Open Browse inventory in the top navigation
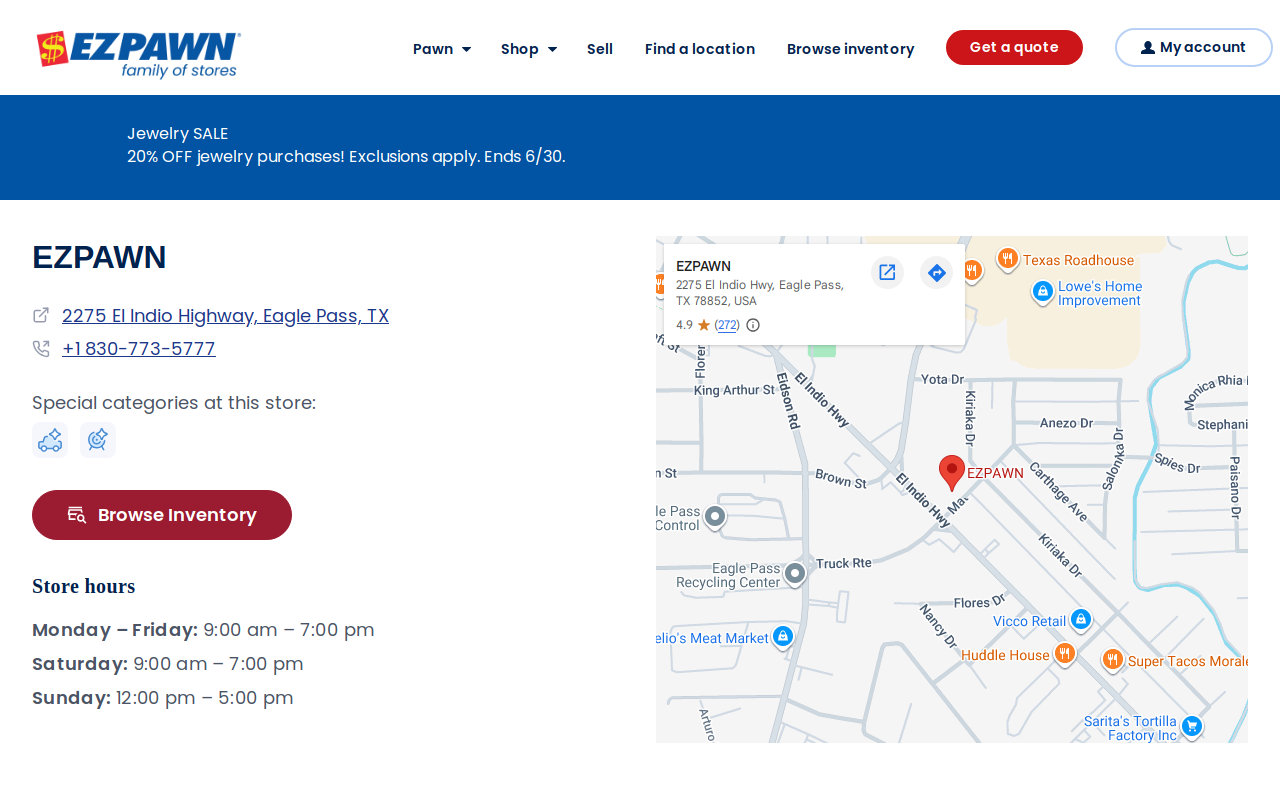The image size is (1280, 800). pos(851,49)
